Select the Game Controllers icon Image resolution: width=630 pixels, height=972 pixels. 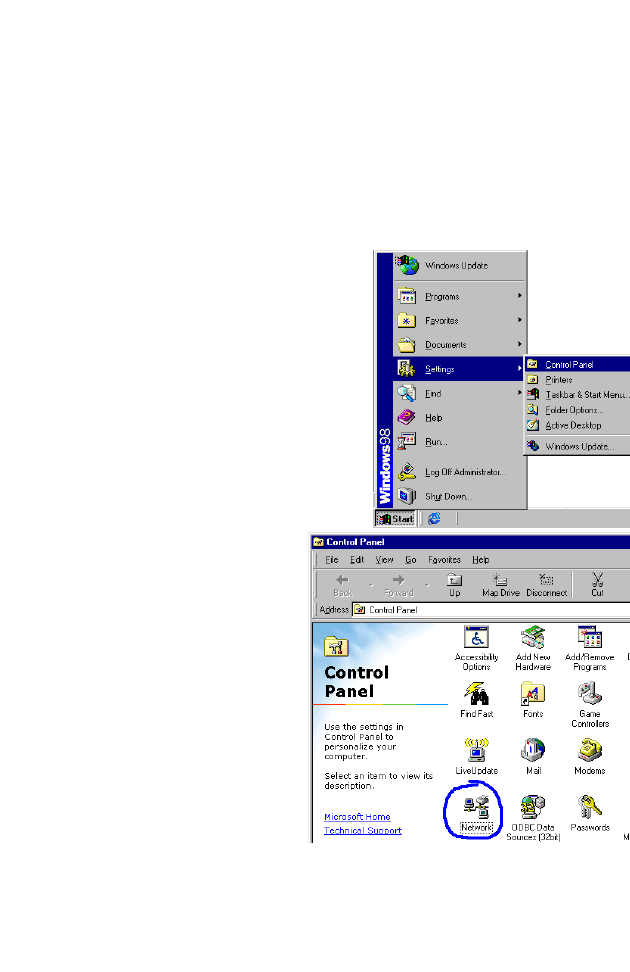click(x=590, y=705)
